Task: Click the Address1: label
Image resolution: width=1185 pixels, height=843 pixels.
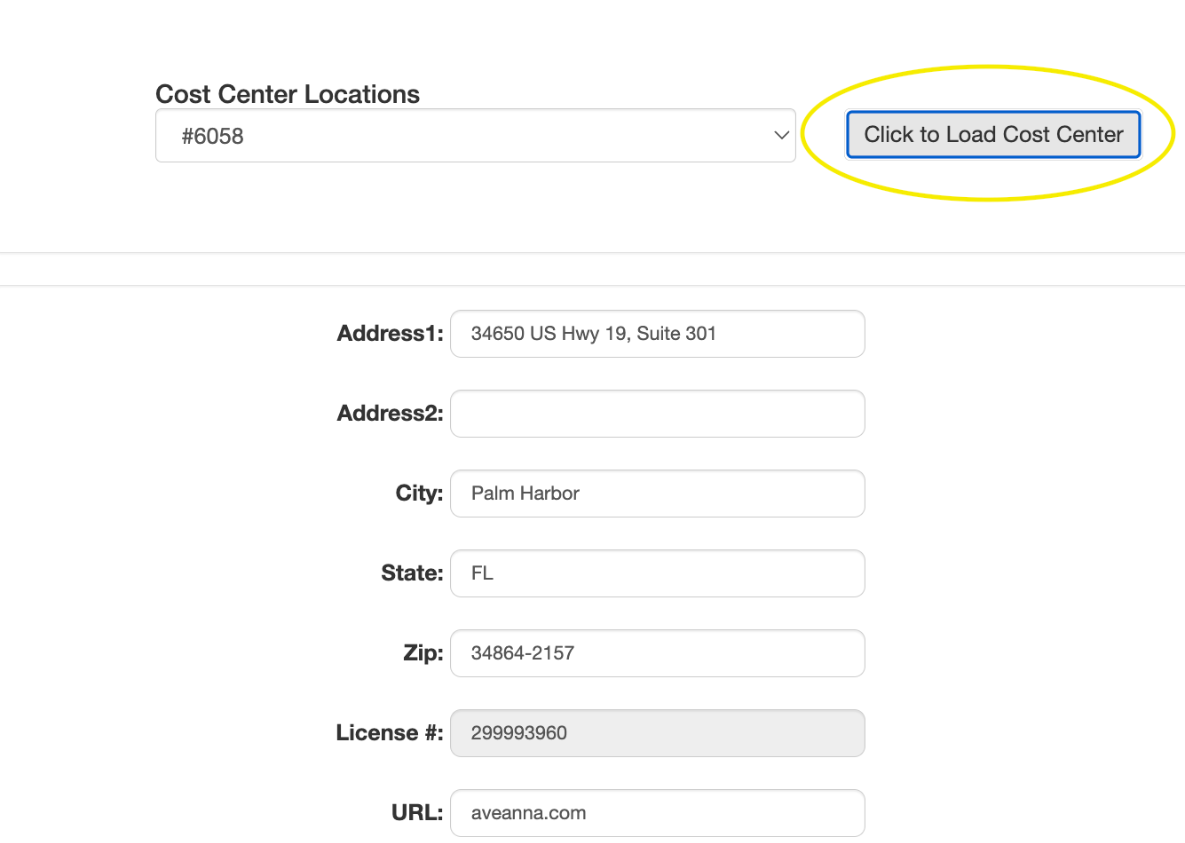Action: click(x=390, y=334)
